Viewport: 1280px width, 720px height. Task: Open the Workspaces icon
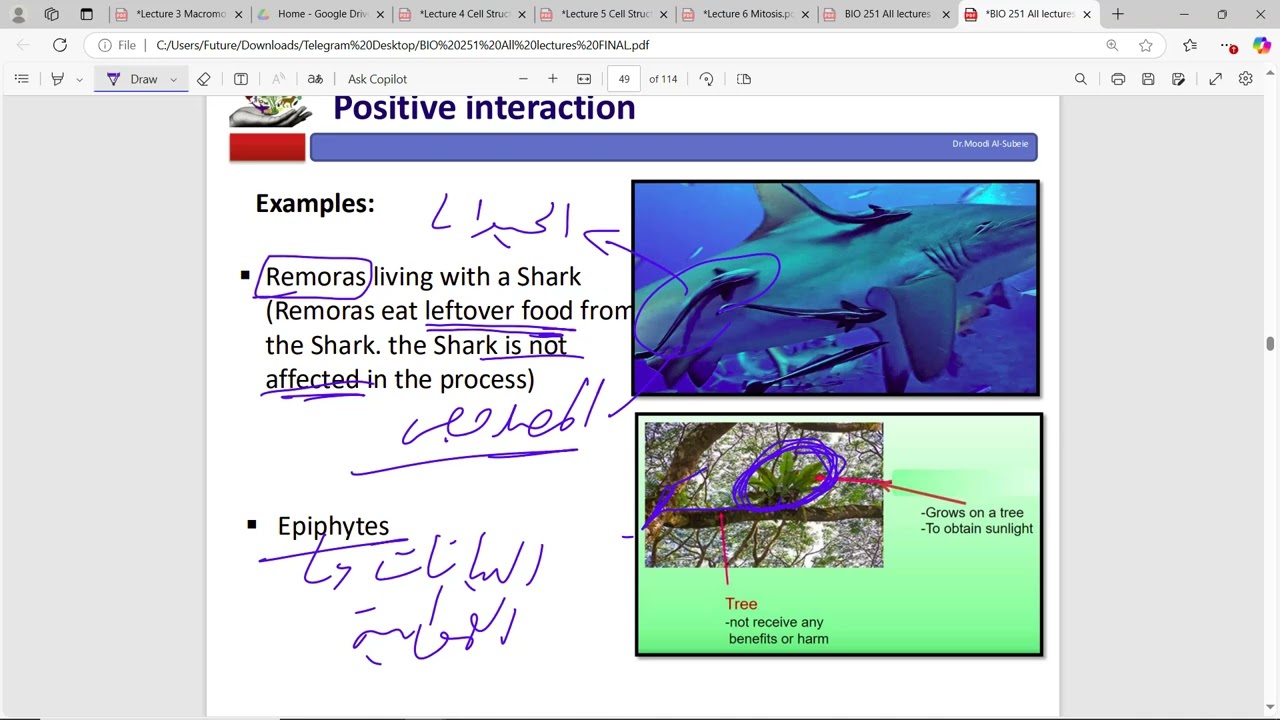coord(52,14)
